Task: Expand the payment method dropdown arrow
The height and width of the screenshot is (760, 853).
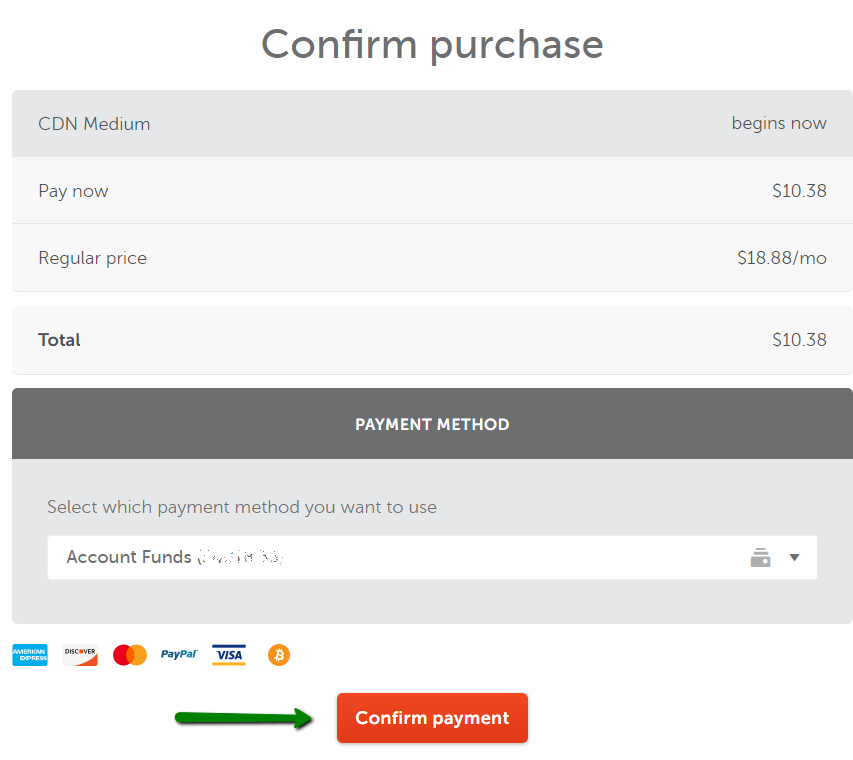Action: 794,558
